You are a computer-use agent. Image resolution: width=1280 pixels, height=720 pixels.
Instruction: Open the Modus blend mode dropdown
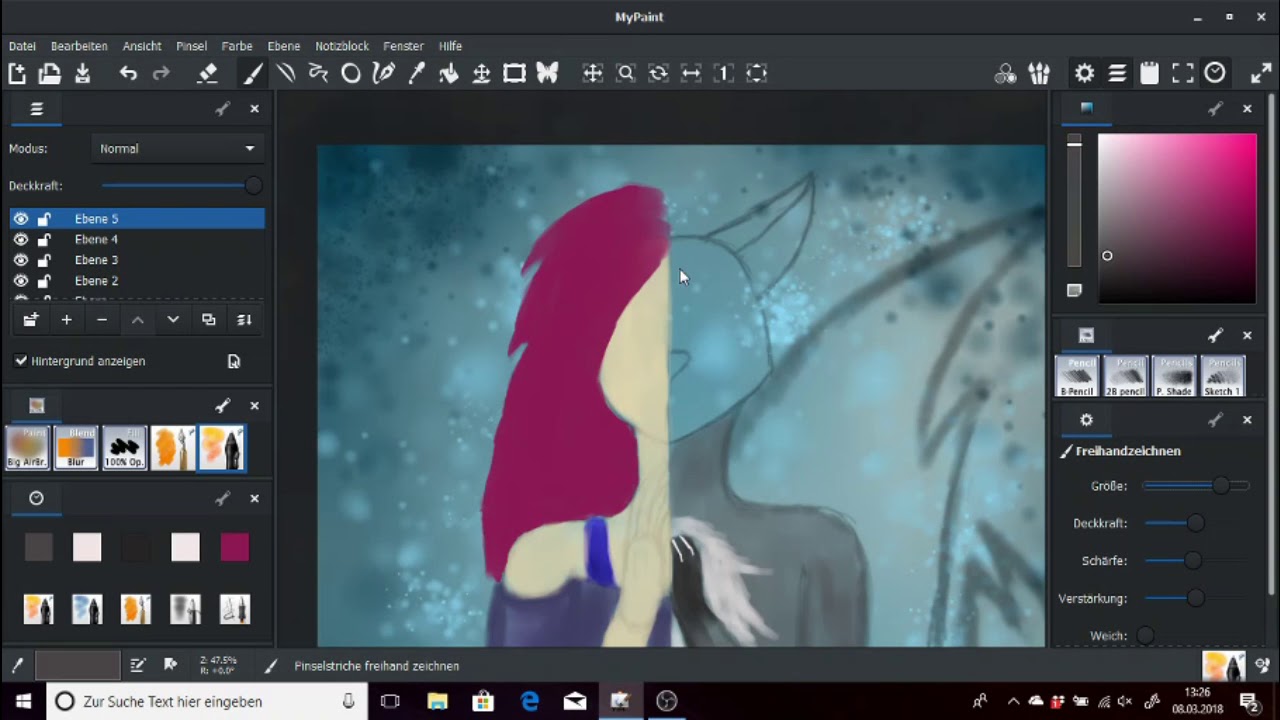(177, 148)
